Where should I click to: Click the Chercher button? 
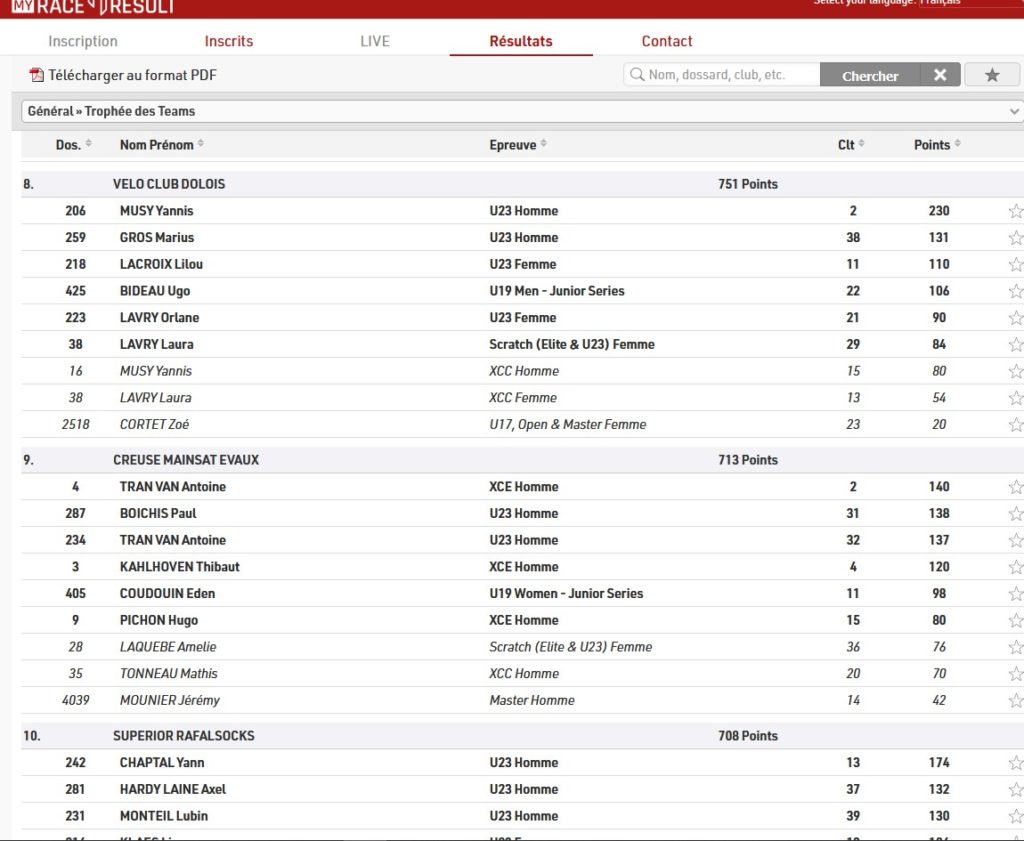tap(870, 75)
